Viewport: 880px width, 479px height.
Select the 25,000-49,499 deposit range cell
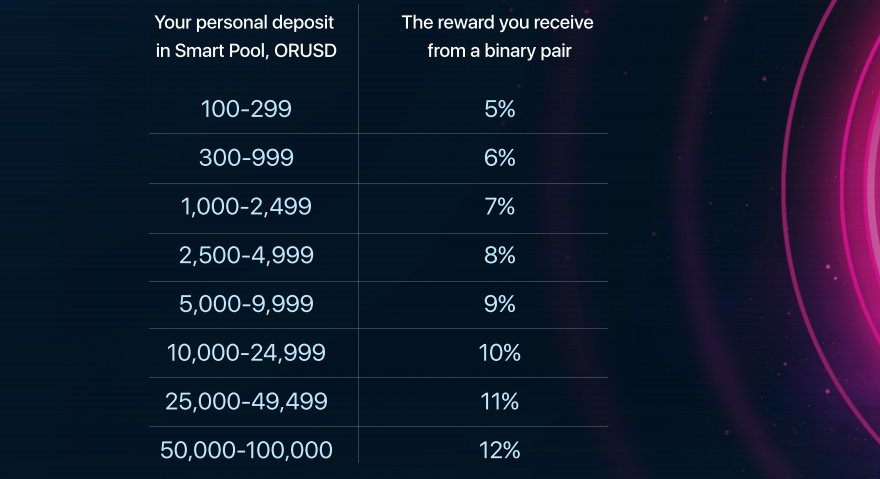click(x=246, y=402)
